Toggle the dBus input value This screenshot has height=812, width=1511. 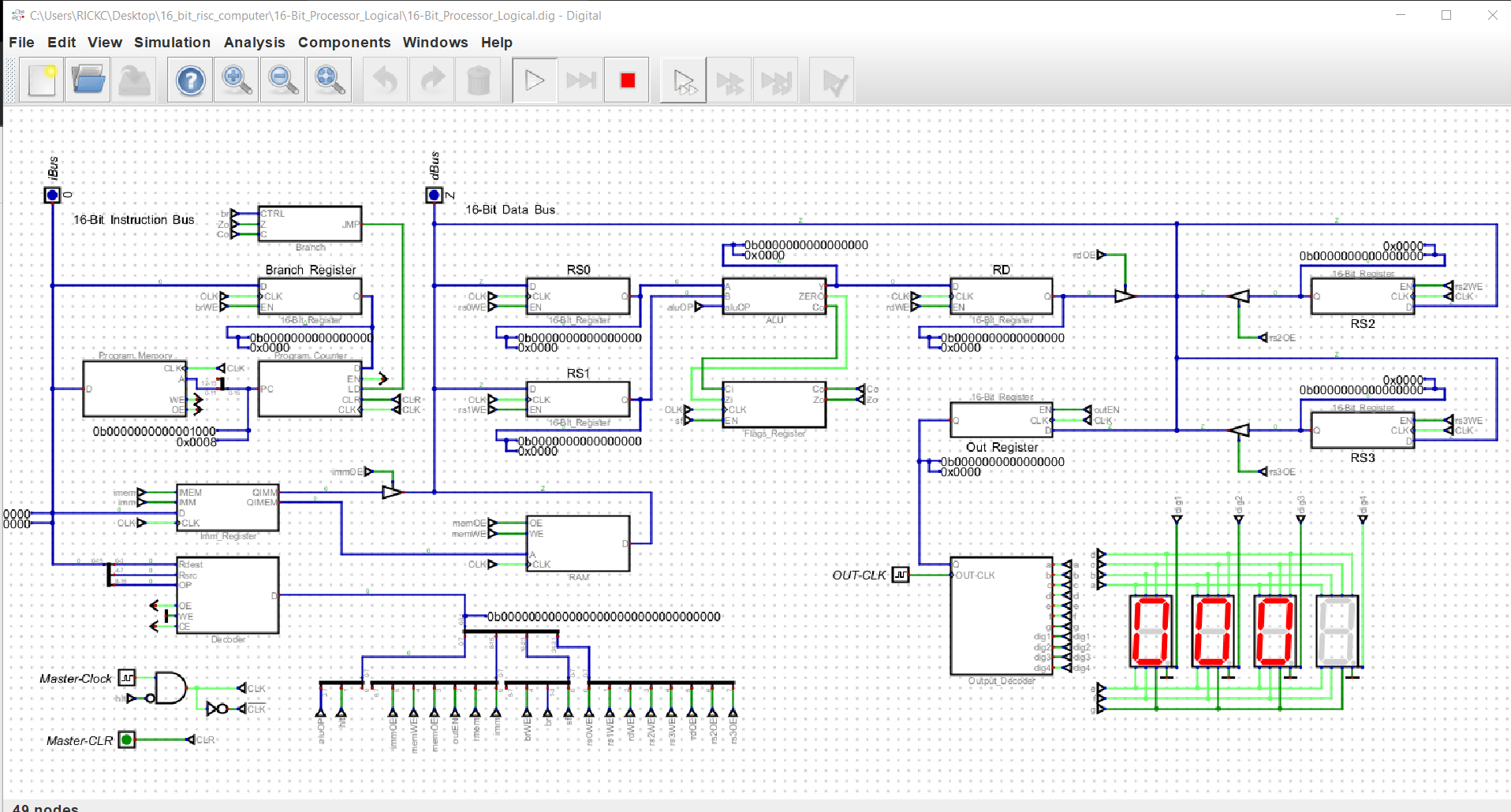coord(434,195)
